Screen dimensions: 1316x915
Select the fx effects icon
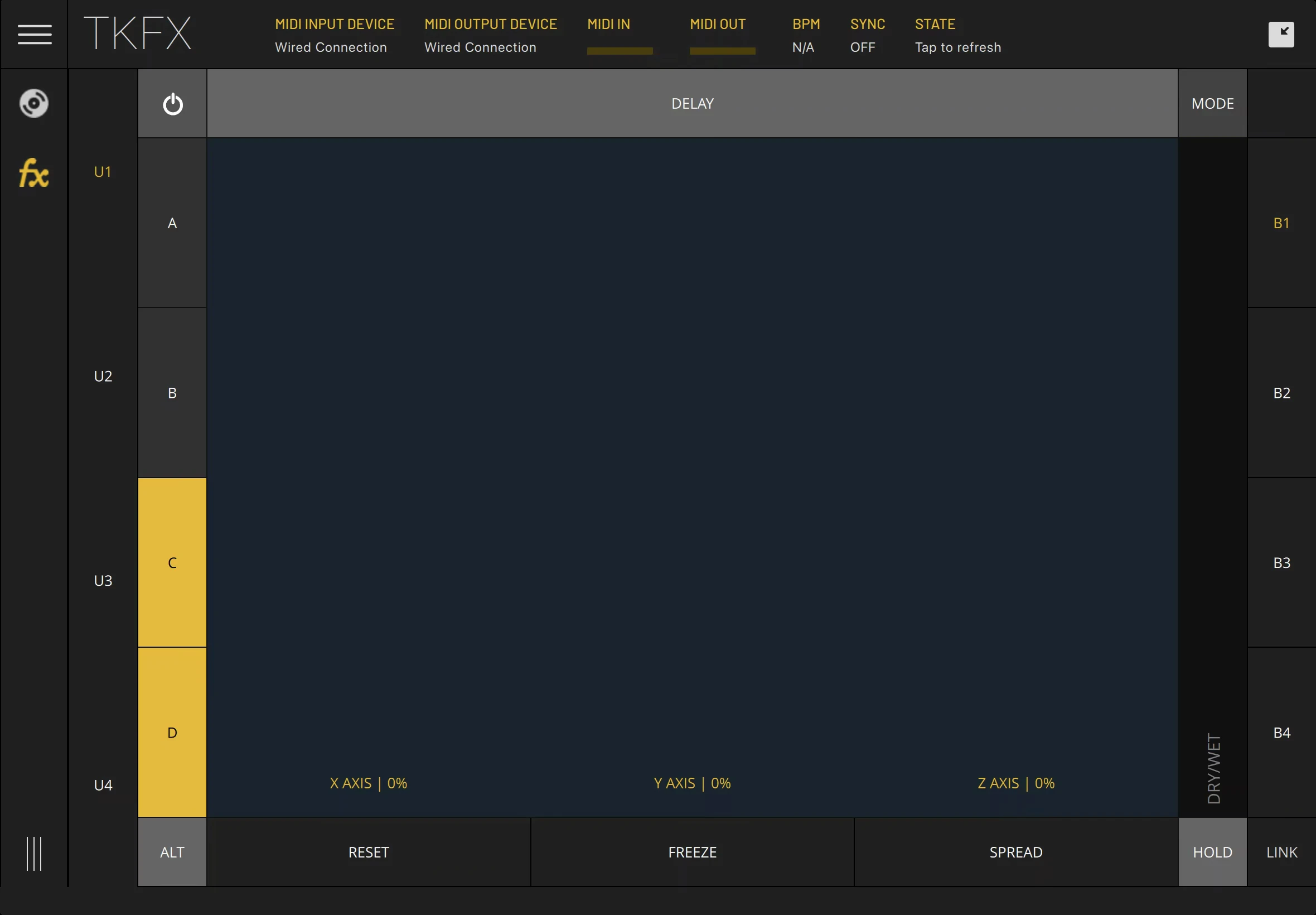click(x=34, y=173)
